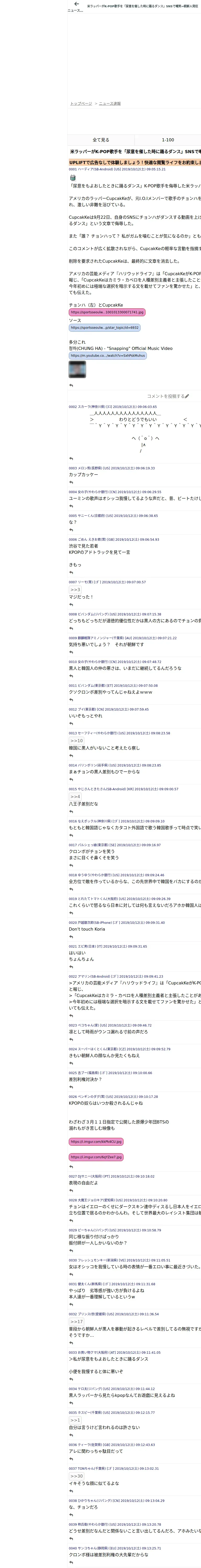201x1568 pixels.
Task: Reply to post 0014 バリンボリン with arrow icon
Action: pos(71,780)
